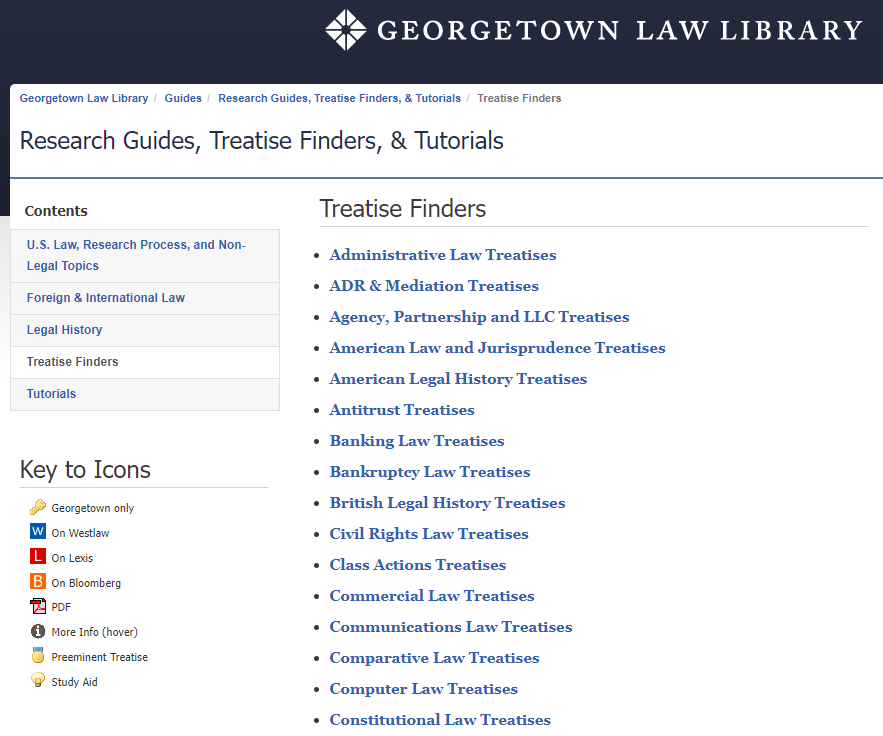Click the Georgetown Law Library breadcrumb

[84, 98]
